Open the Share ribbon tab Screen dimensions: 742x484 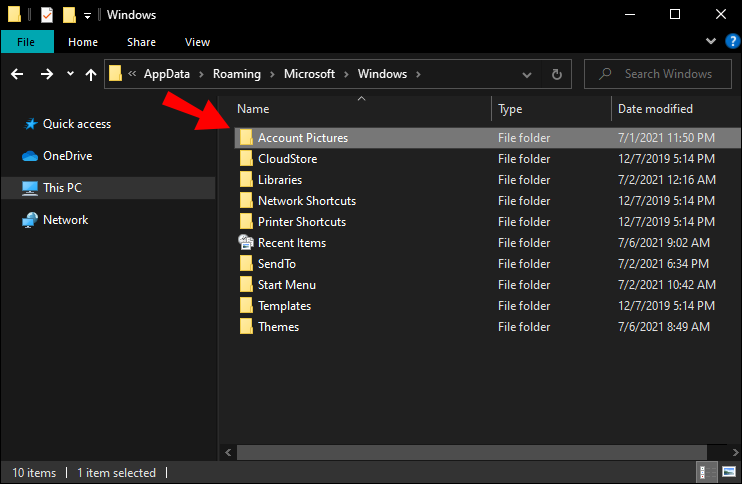coord(141,42)
